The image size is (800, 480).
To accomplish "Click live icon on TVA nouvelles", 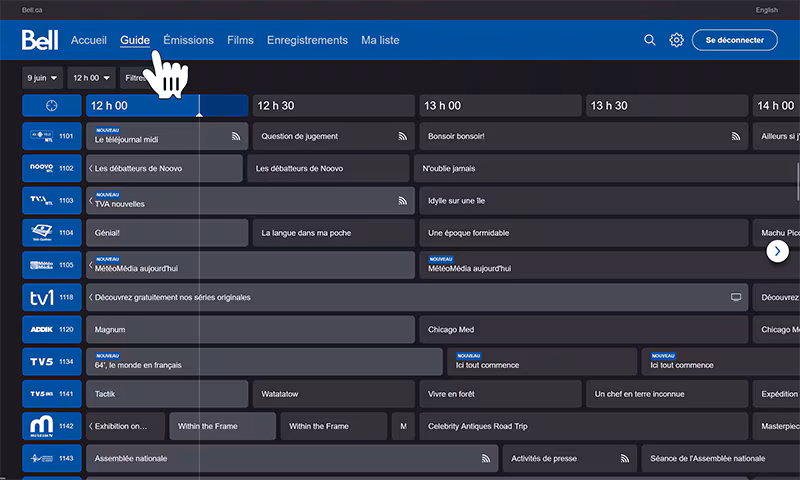I will 403,200.
